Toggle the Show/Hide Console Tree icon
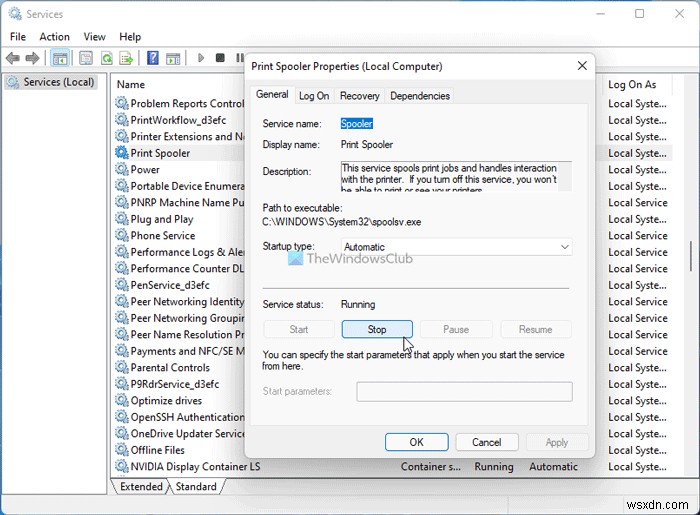The image size is (700, 515). (60, 58)
